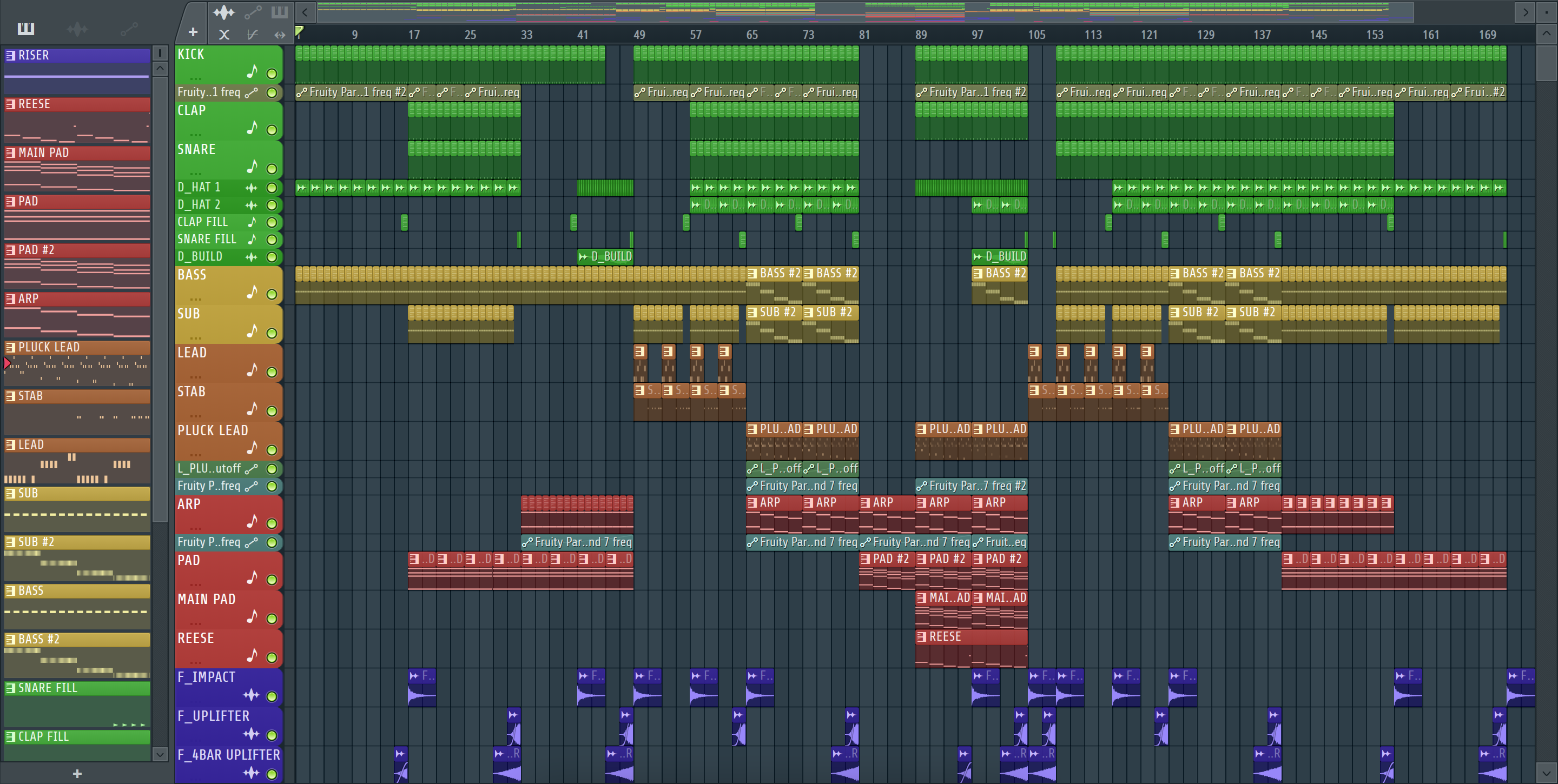Set playlist clip focus to automation clips
The width and height of the screenshot is (1558, 784).
[x=253, y=11]
